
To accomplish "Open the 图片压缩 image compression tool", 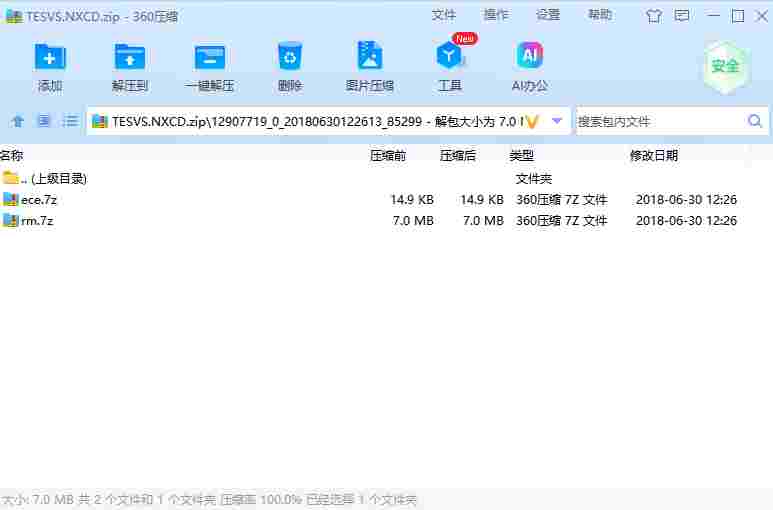I will (370, 56).
